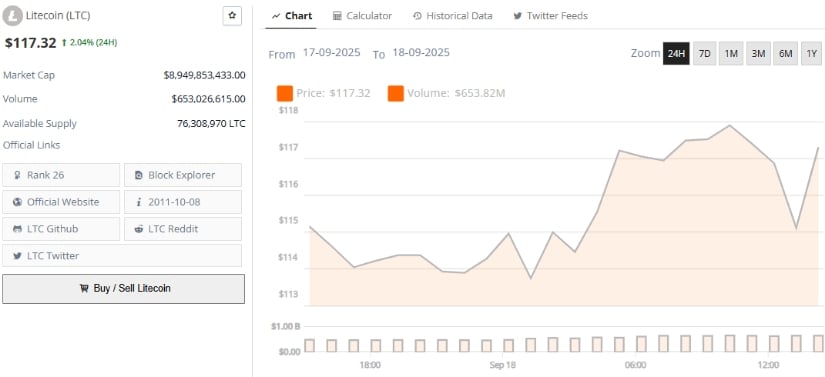Open LTC Reddit link
This screenshot has height=377, width=825.
183,229
